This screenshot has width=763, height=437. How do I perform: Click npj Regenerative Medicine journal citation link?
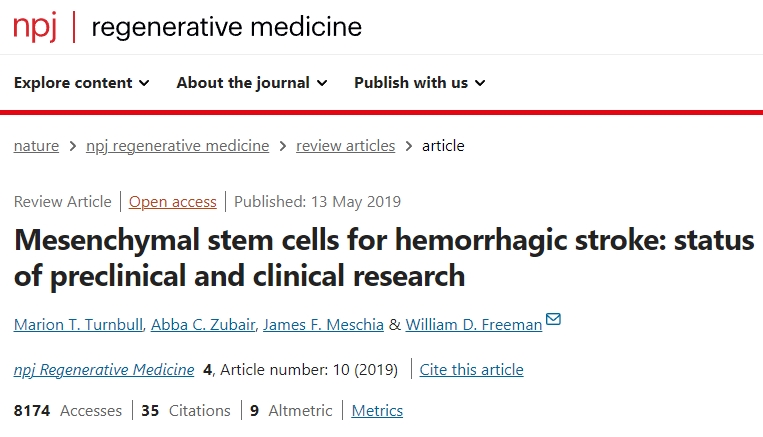[104, 370]
